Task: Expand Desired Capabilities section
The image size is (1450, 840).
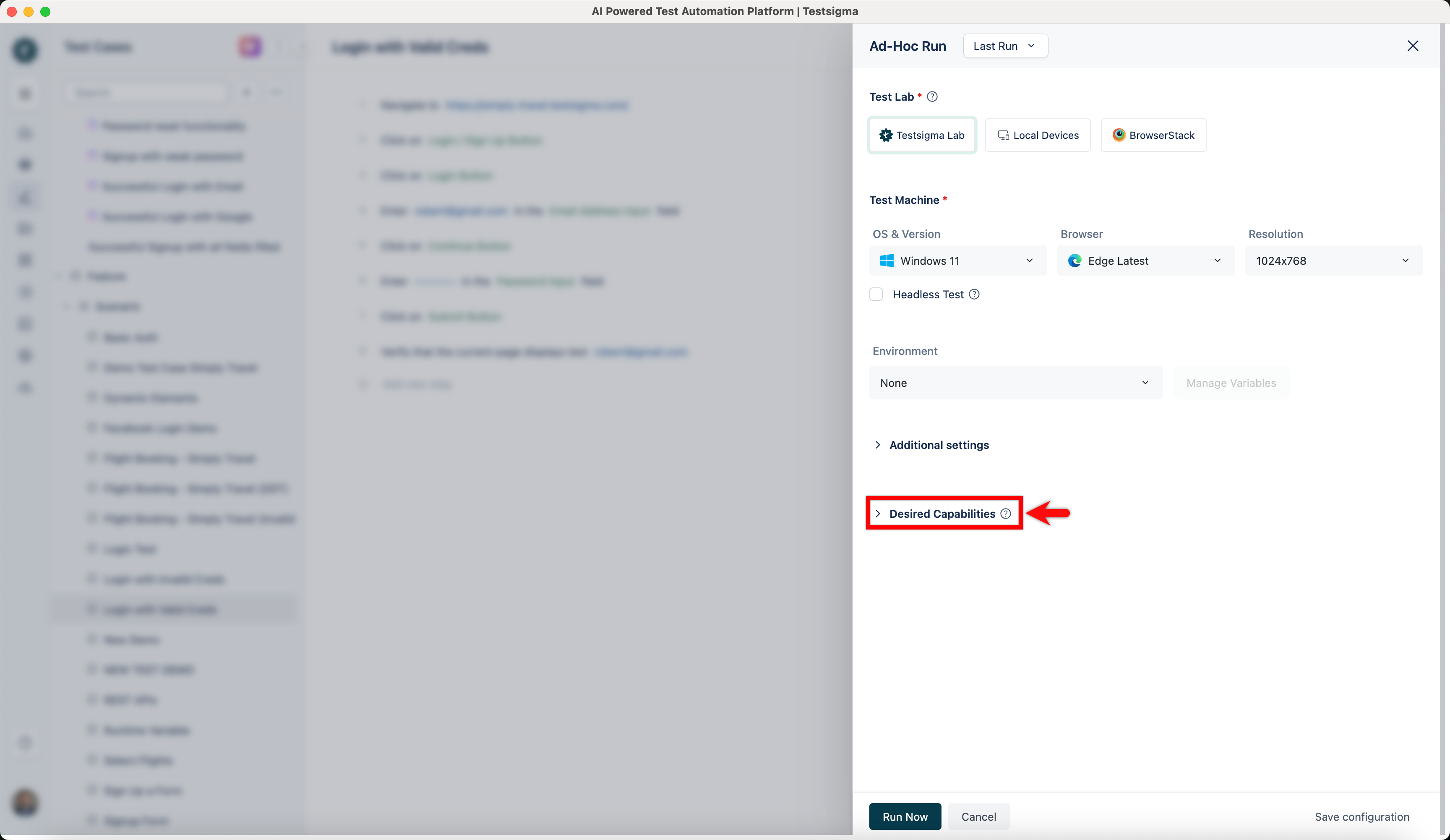Action: point(941,514)
